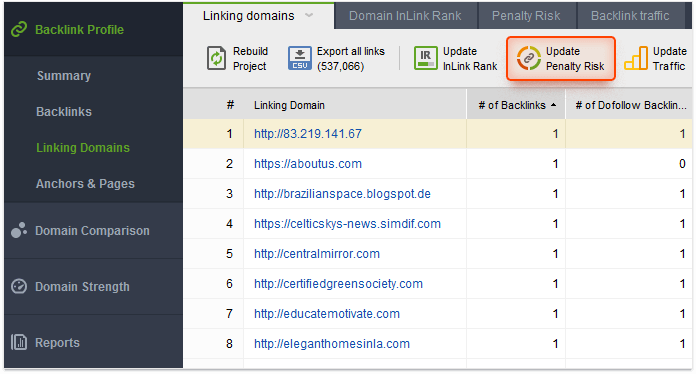Click the Rebuild Project refresh icon
Screen dimensions: 696x374
pos(217,59)
